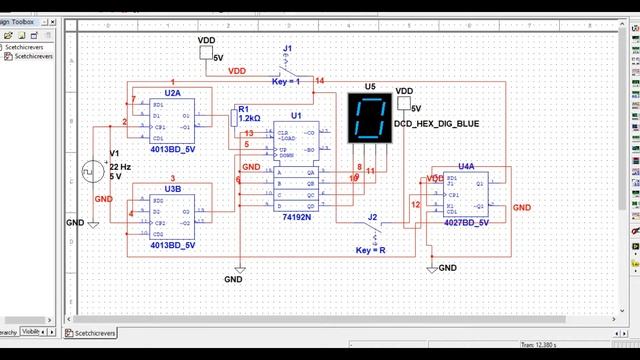Click the 4013BD_5V label under U2A
Image resolution: width=640 pixels, height=360 pixels.
coord(173,149)
